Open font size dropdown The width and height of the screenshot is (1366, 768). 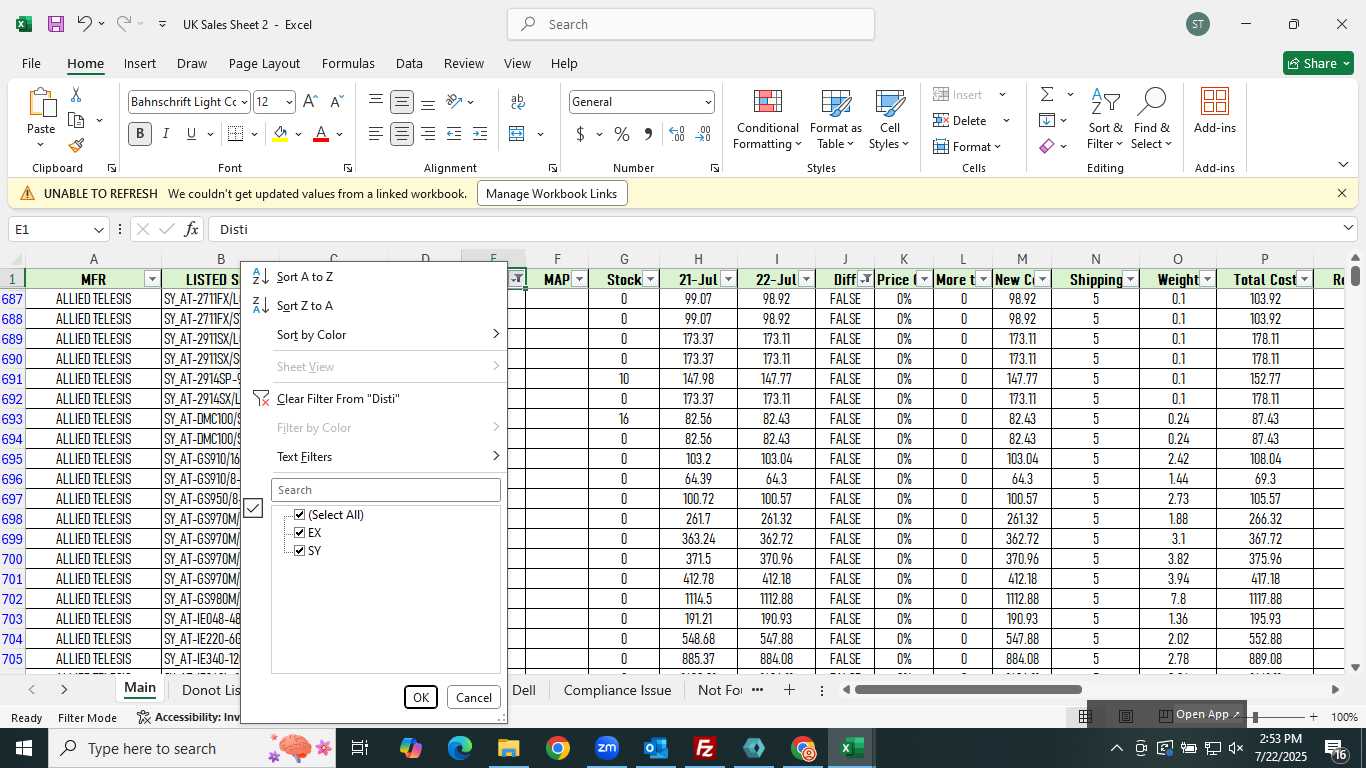click(x=289, y=102)
